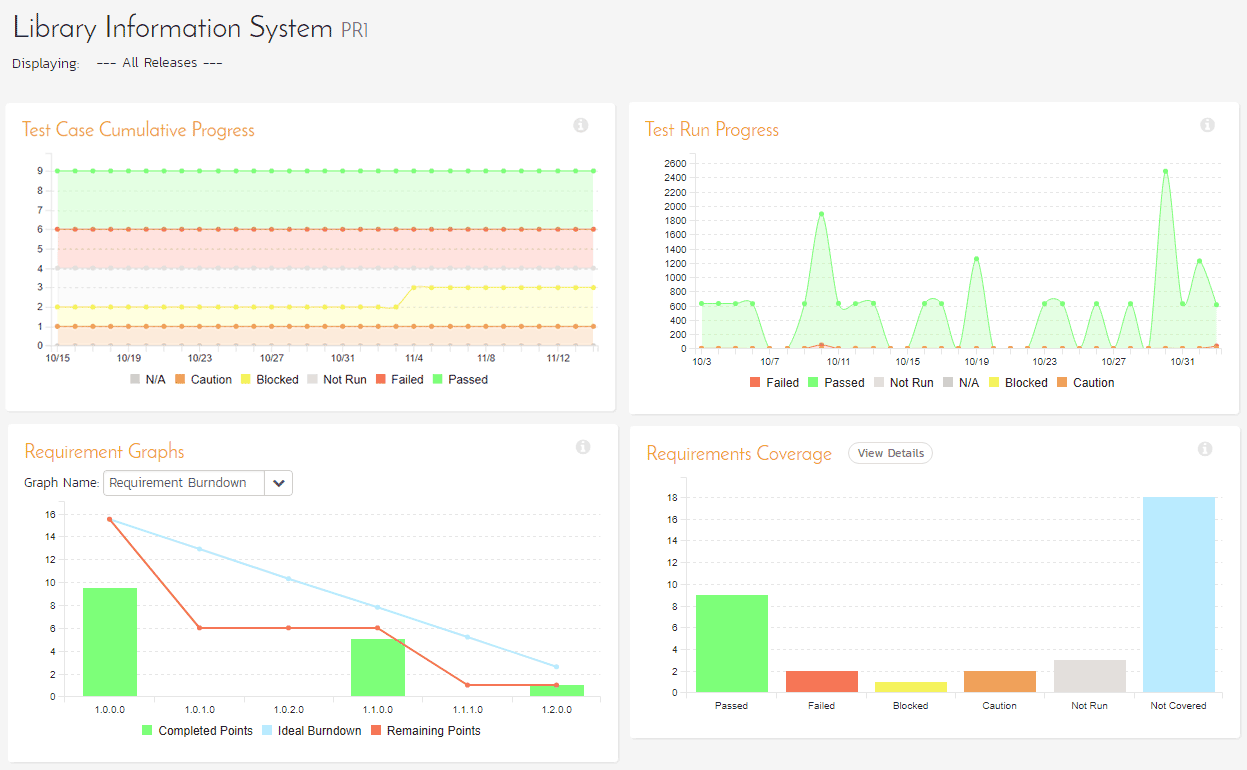
Task: Select the 1.0.0.0 completed points bar
Action: (x=110, y=642)
